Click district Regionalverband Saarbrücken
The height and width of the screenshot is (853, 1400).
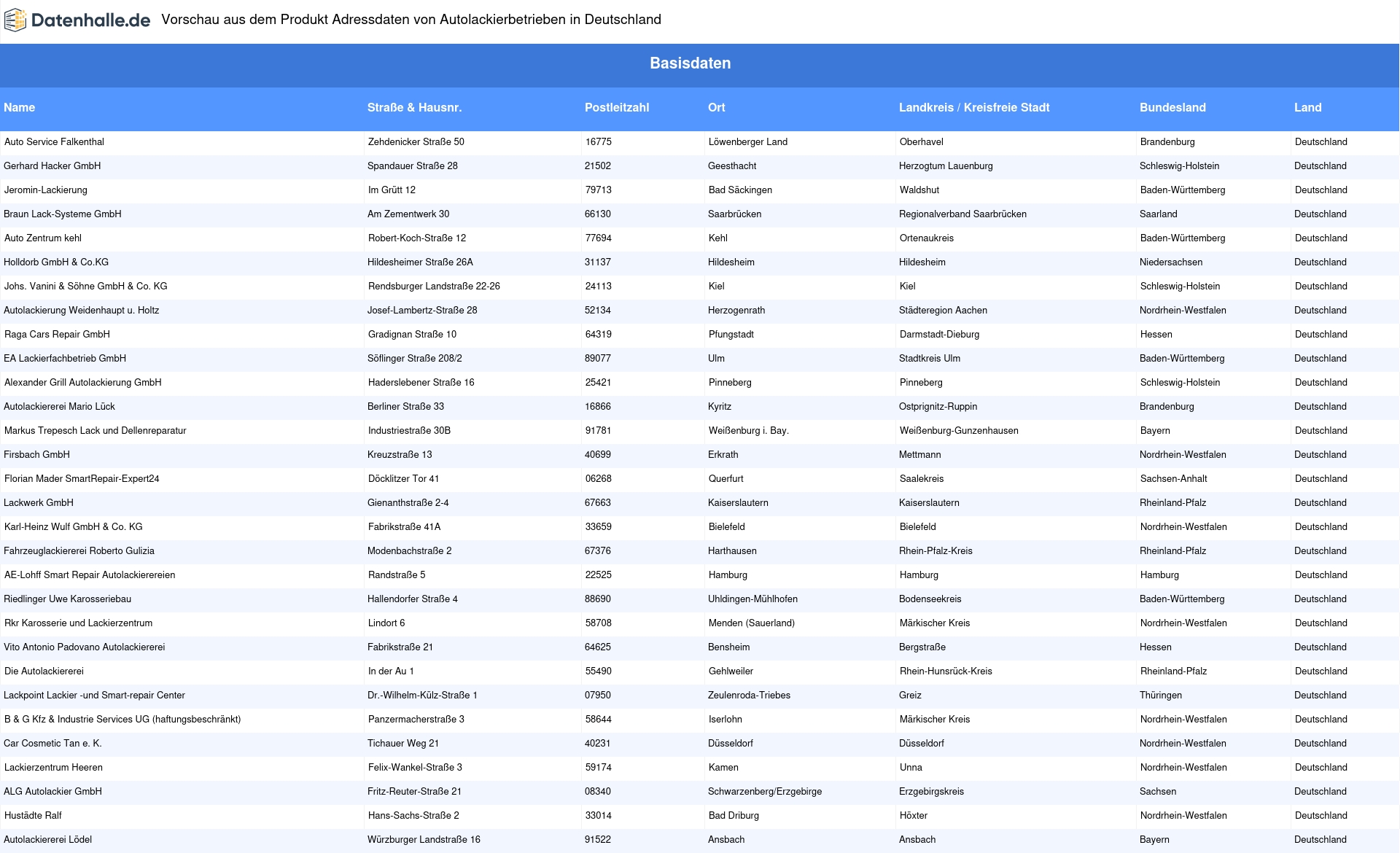pyautogui.click(x=963, y=214)
